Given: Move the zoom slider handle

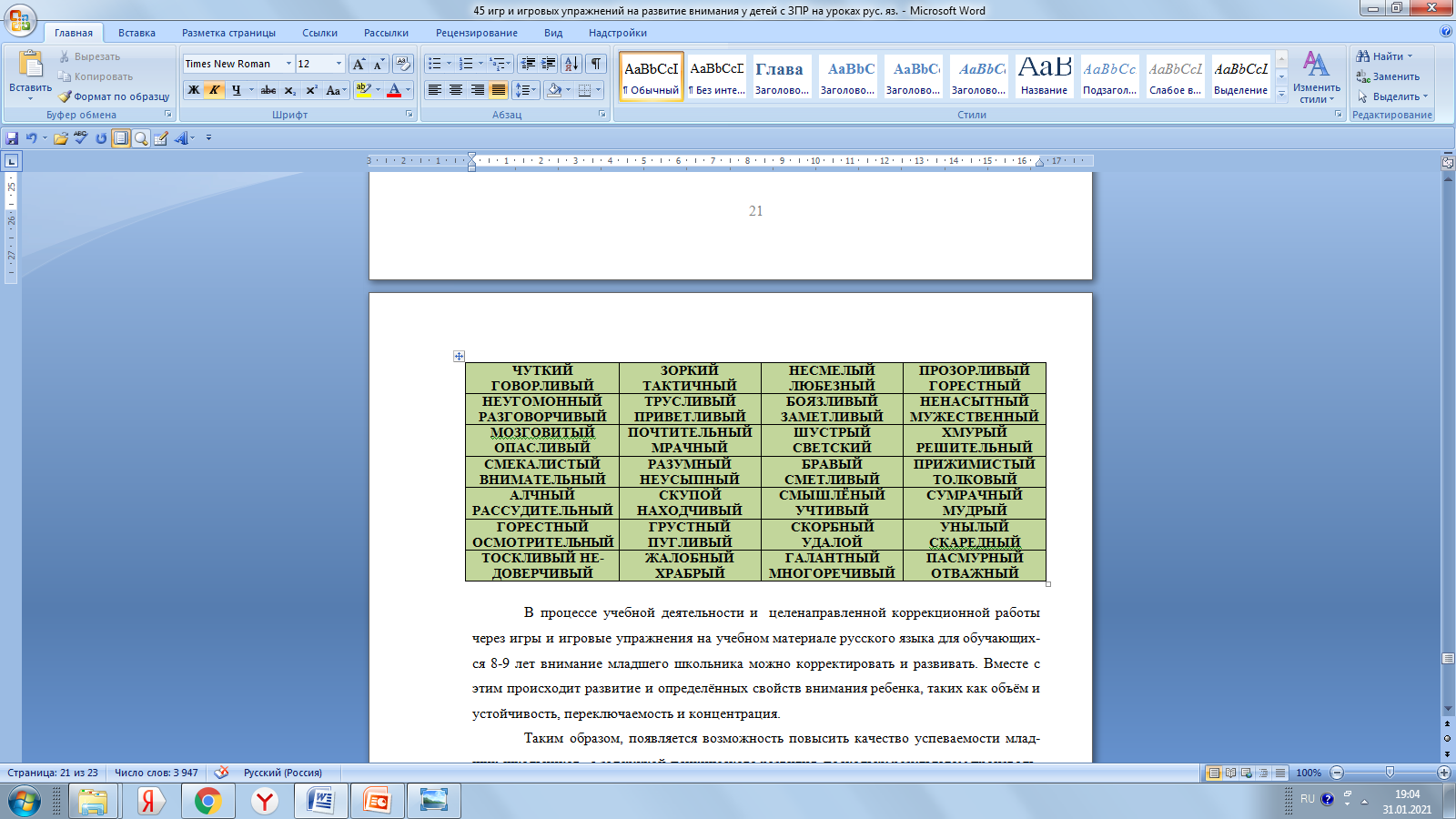Looking at the screenshot, I should click(1390, 773).
